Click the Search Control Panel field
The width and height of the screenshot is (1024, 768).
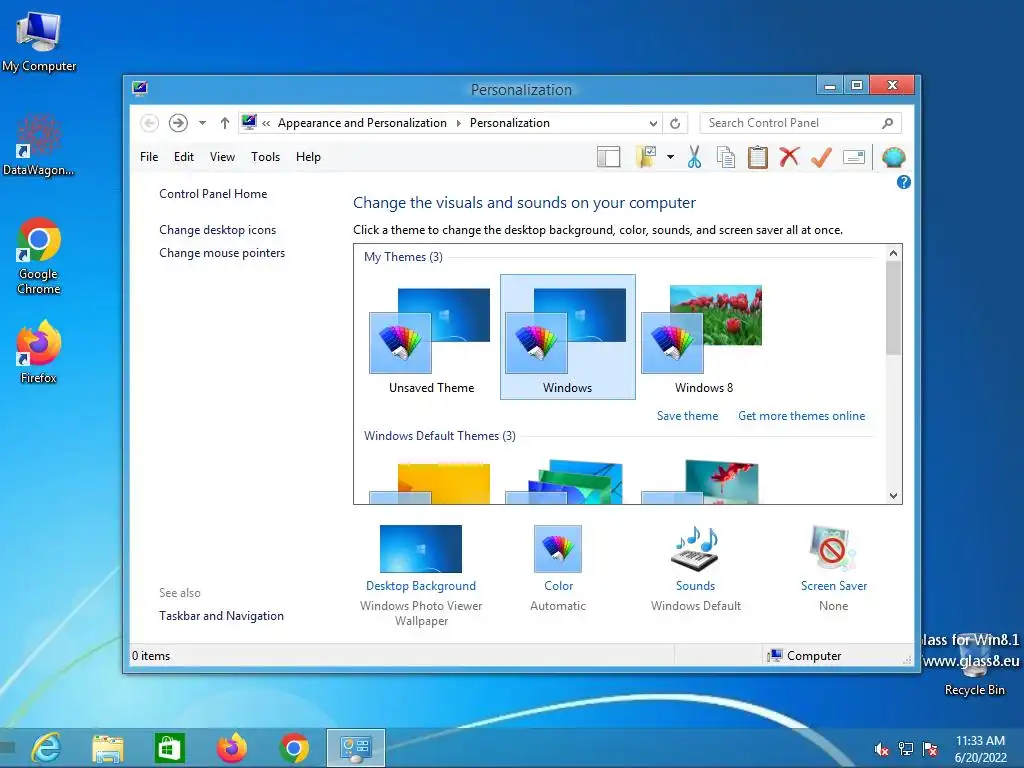click(801, 123)
